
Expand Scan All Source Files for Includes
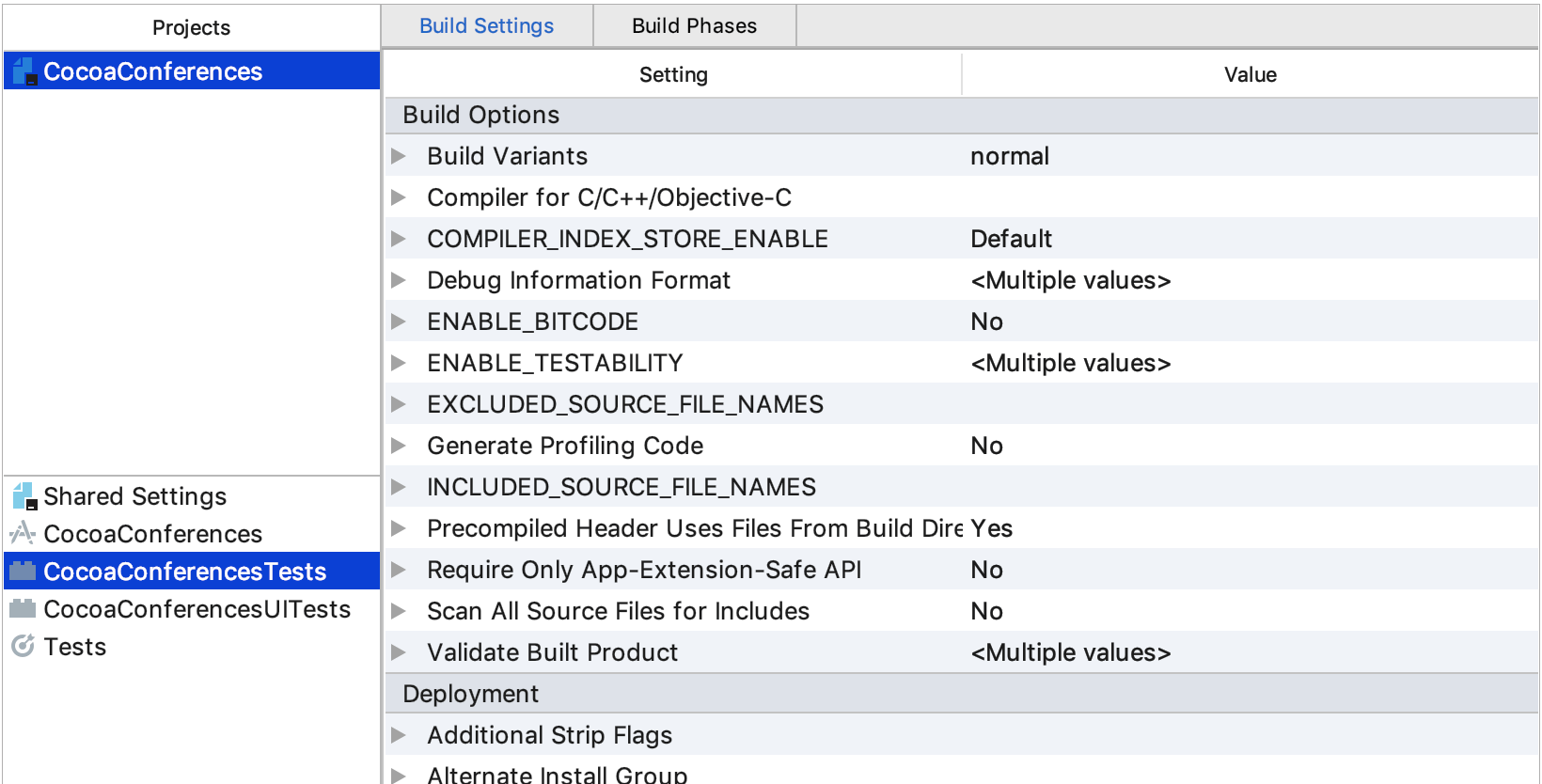point(399,611)
